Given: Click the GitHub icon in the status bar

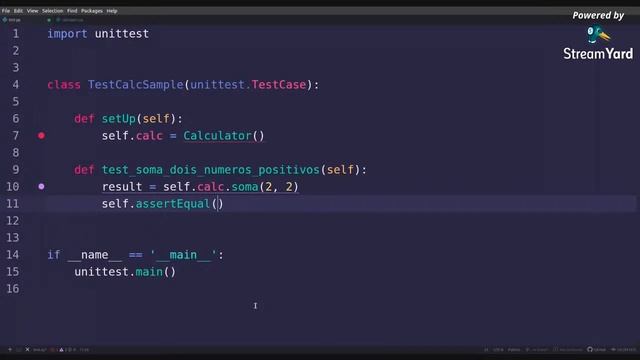Looking at the screenshot, I should click(x=590, y=349).
